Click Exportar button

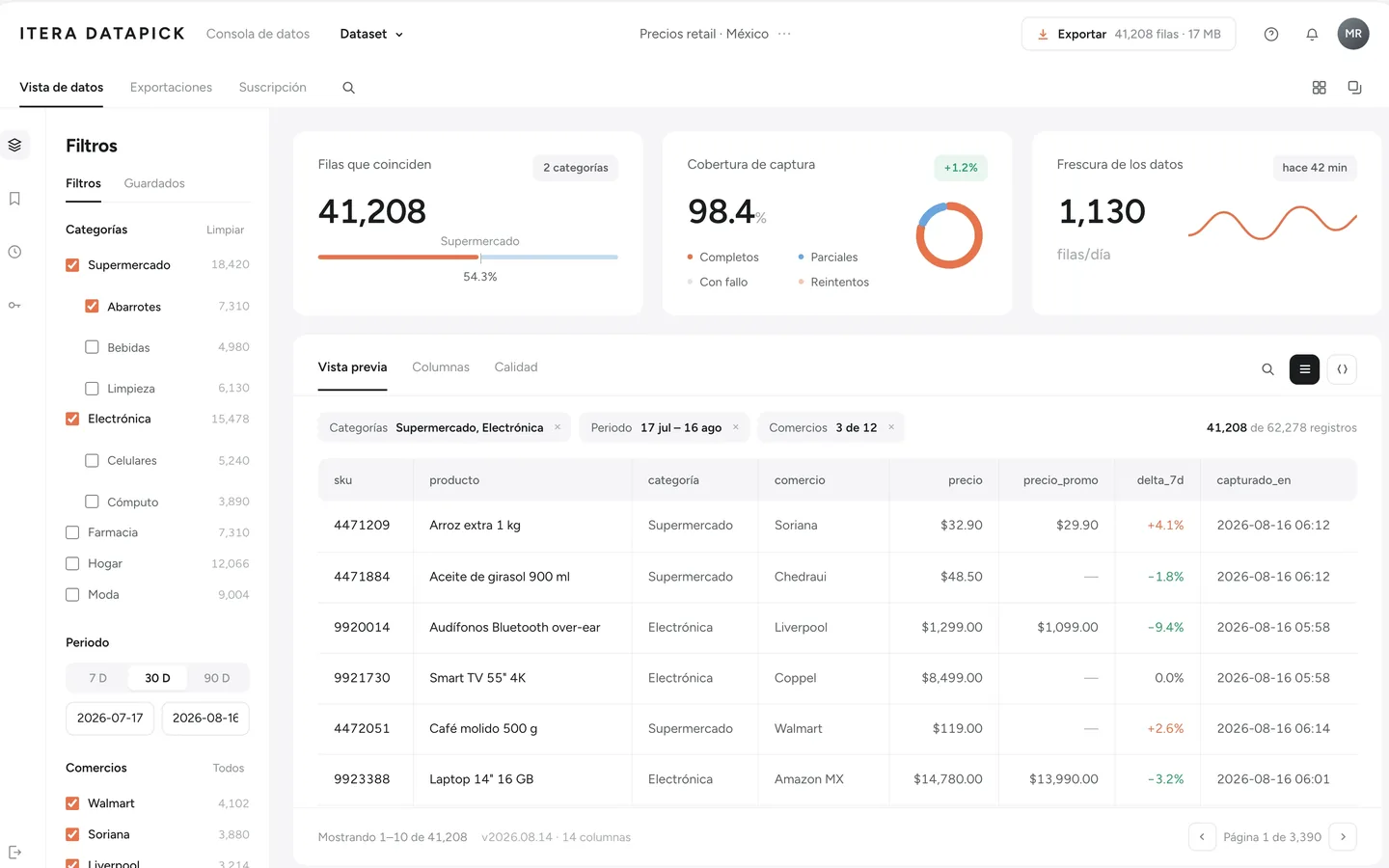tap(1129, 34)
